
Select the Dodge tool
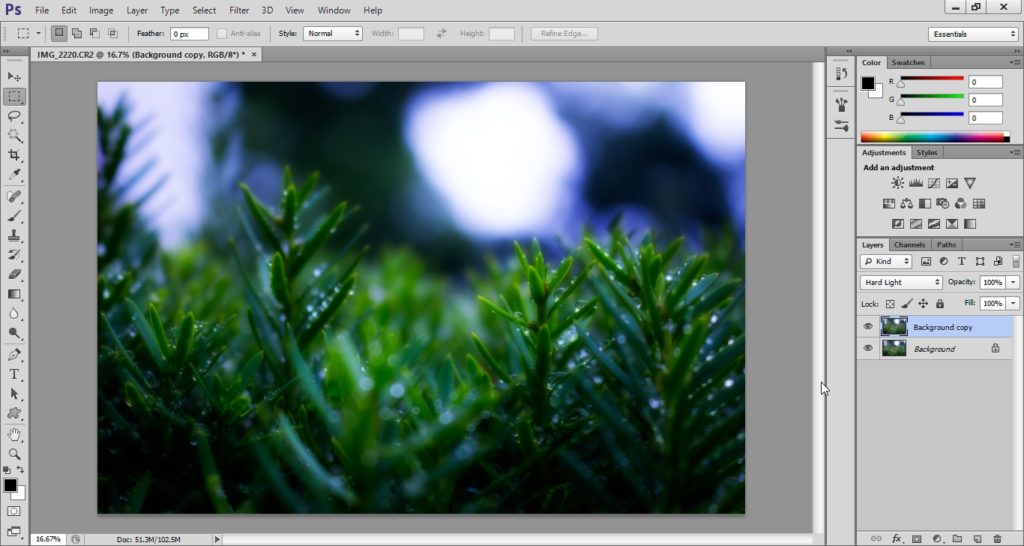(14, 333)
